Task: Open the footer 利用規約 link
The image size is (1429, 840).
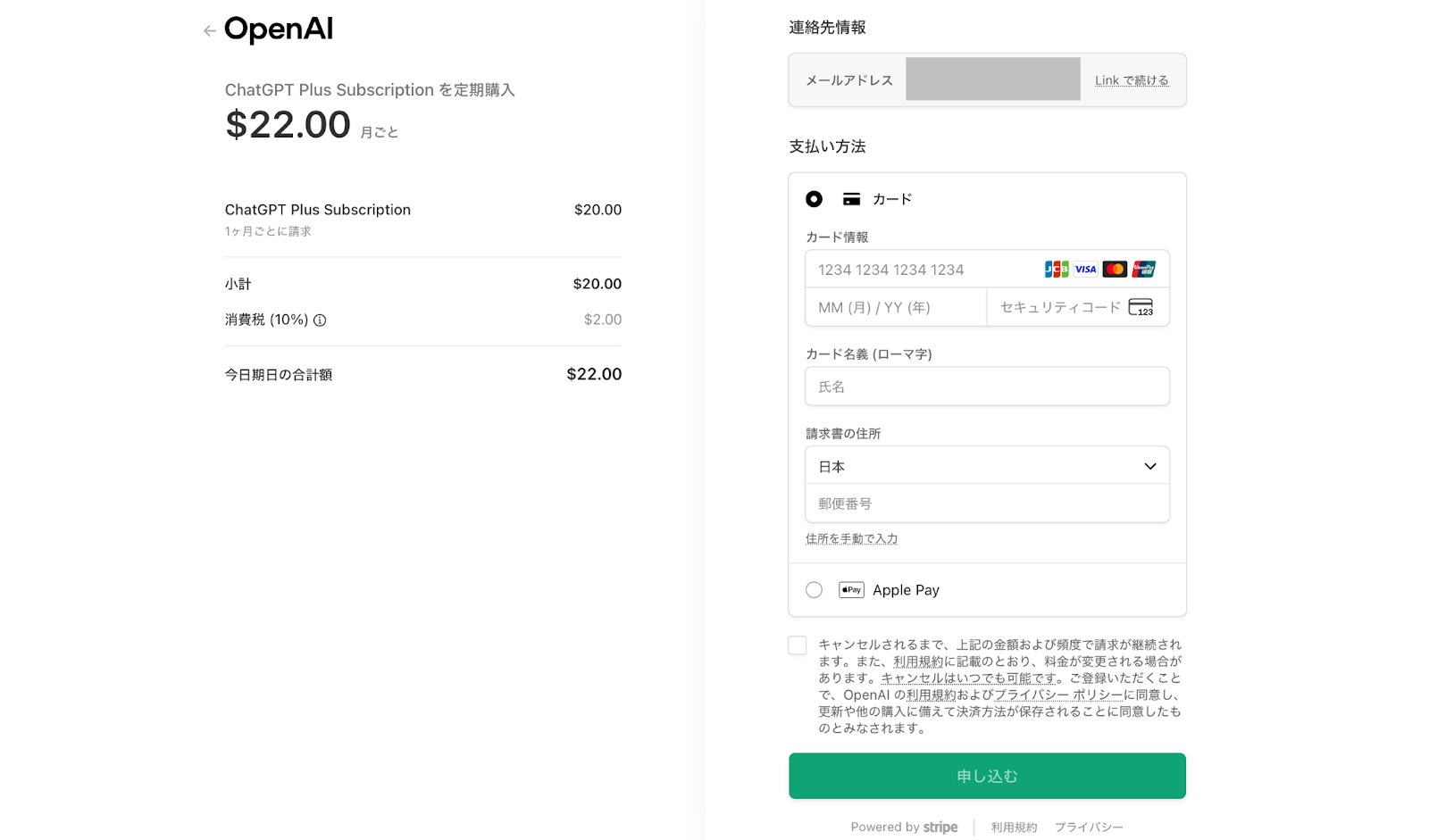Action: [1014, 828]
